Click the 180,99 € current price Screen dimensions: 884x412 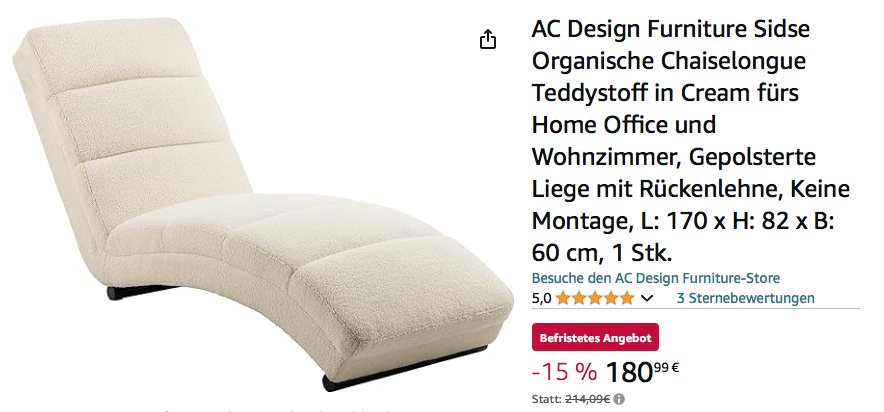(x=642, y=371)
